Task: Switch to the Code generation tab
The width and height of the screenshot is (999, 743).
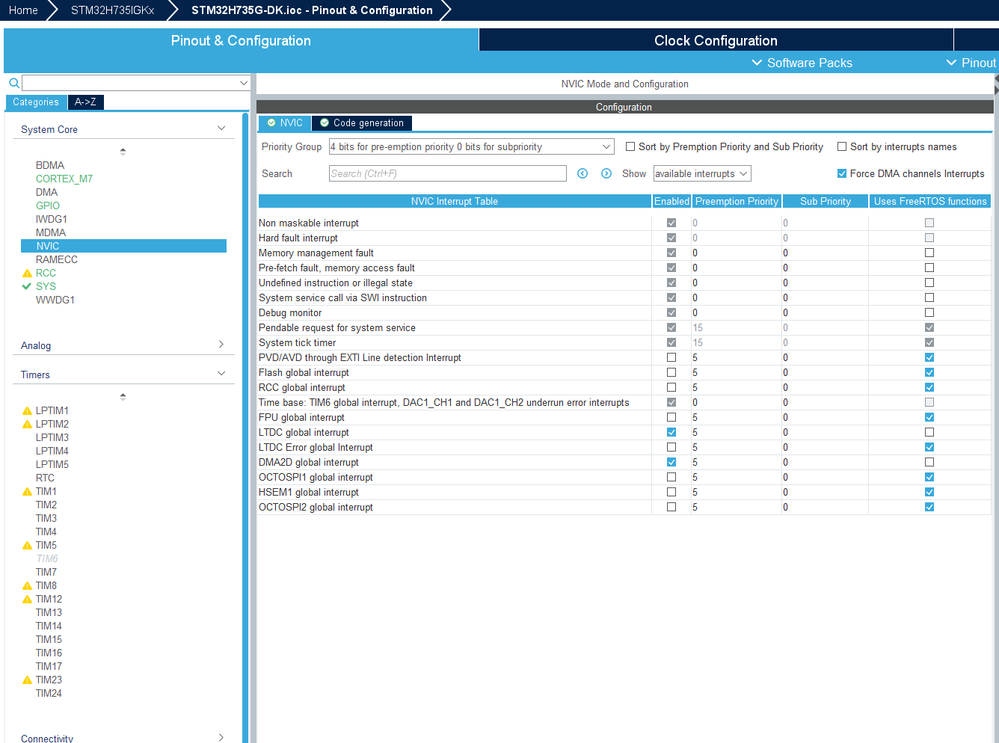Action: (362, 123)
